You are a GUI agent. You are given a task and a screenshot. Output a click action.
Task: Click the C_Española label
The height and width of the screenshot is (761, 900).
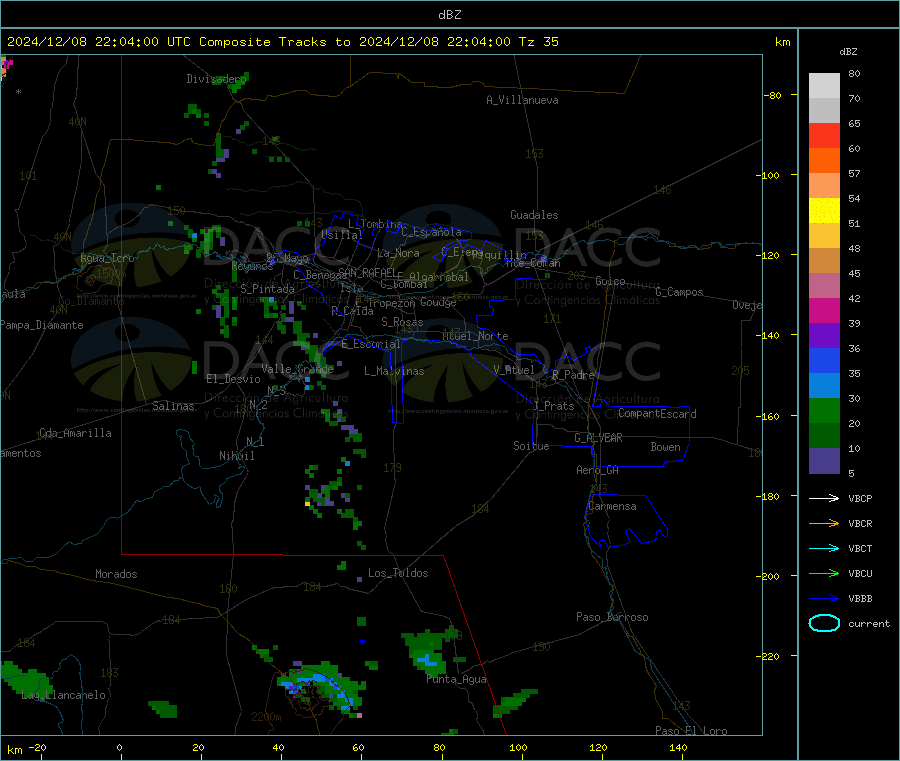tap(431, 232)
